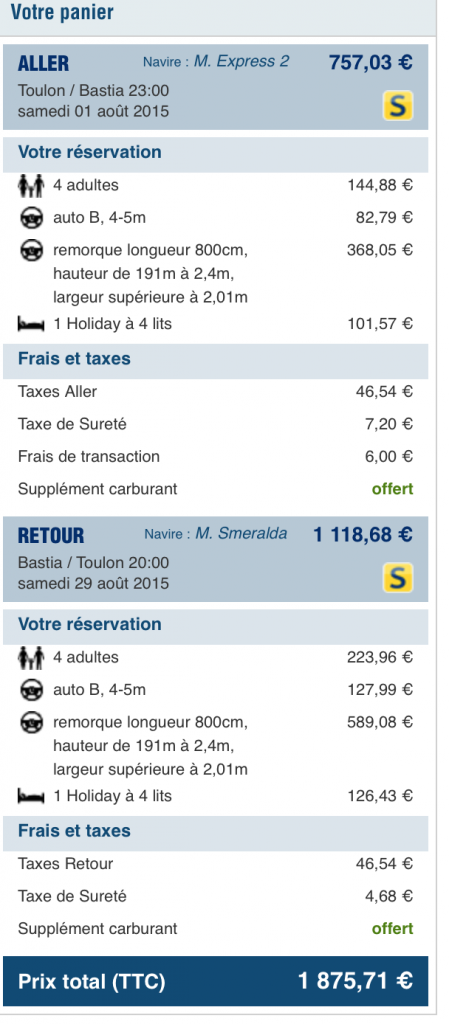Image resolution: width=449 pixels, height=1024 pixels.
Task: Click the steering wheel icon for outbound remorque
Action: pos(31,250)
